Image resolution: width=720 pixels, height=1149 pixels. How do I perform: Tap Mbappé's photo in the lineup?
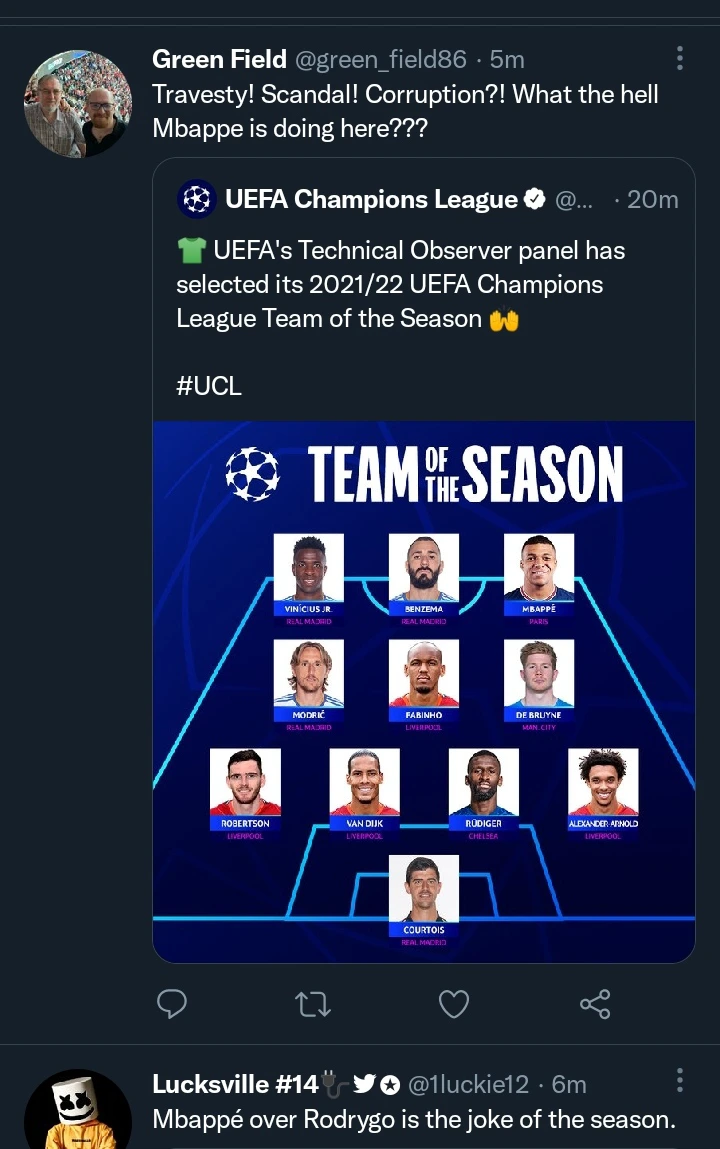coord(539,568)
